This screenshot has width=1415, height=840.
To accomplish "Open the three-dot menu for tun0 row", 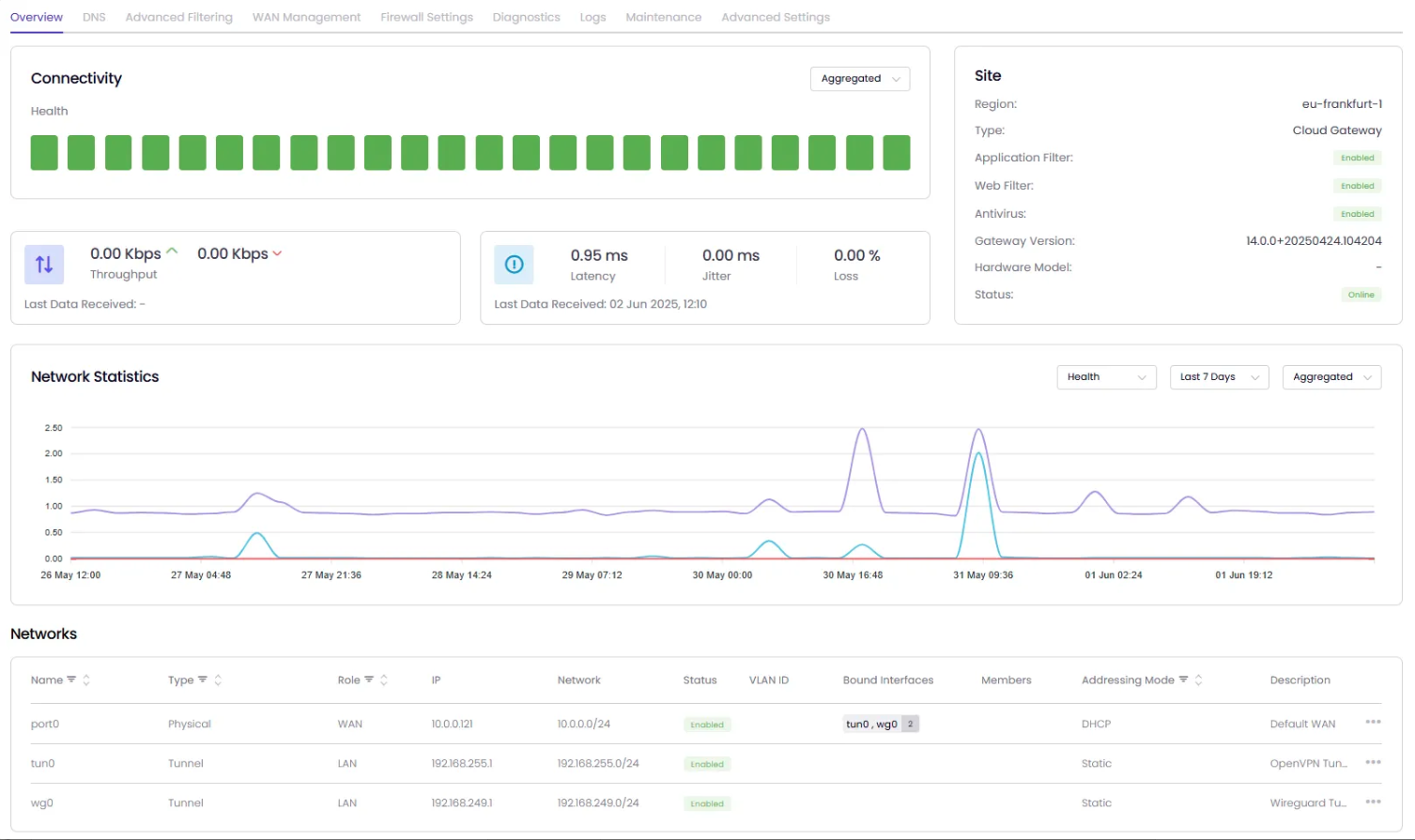I will (1373, 762).
